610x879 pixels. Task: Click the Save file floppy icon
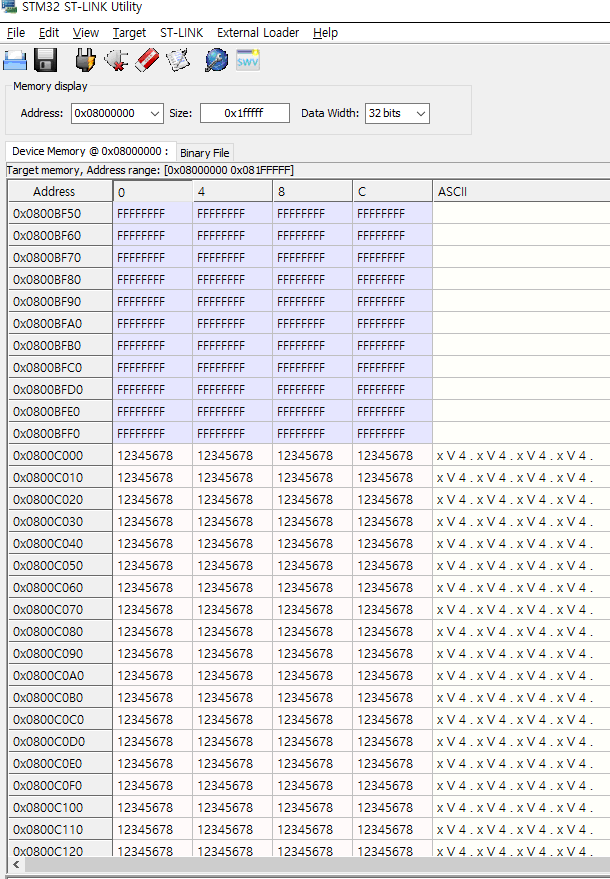point(45,61)
